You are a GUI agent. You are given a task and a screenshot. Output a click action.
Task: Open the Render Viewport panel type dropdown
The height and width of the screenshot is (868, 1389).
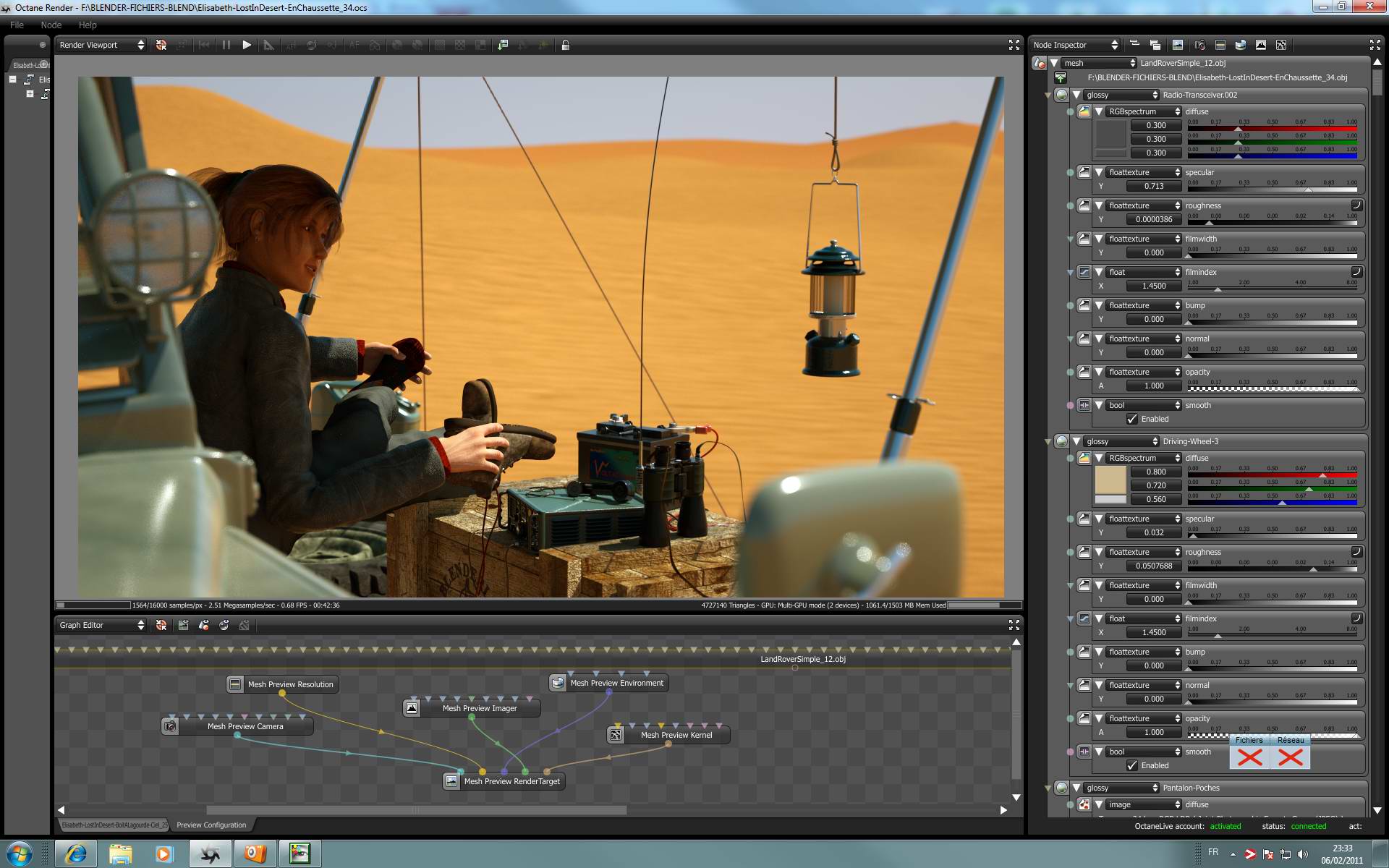pos(101,45)
